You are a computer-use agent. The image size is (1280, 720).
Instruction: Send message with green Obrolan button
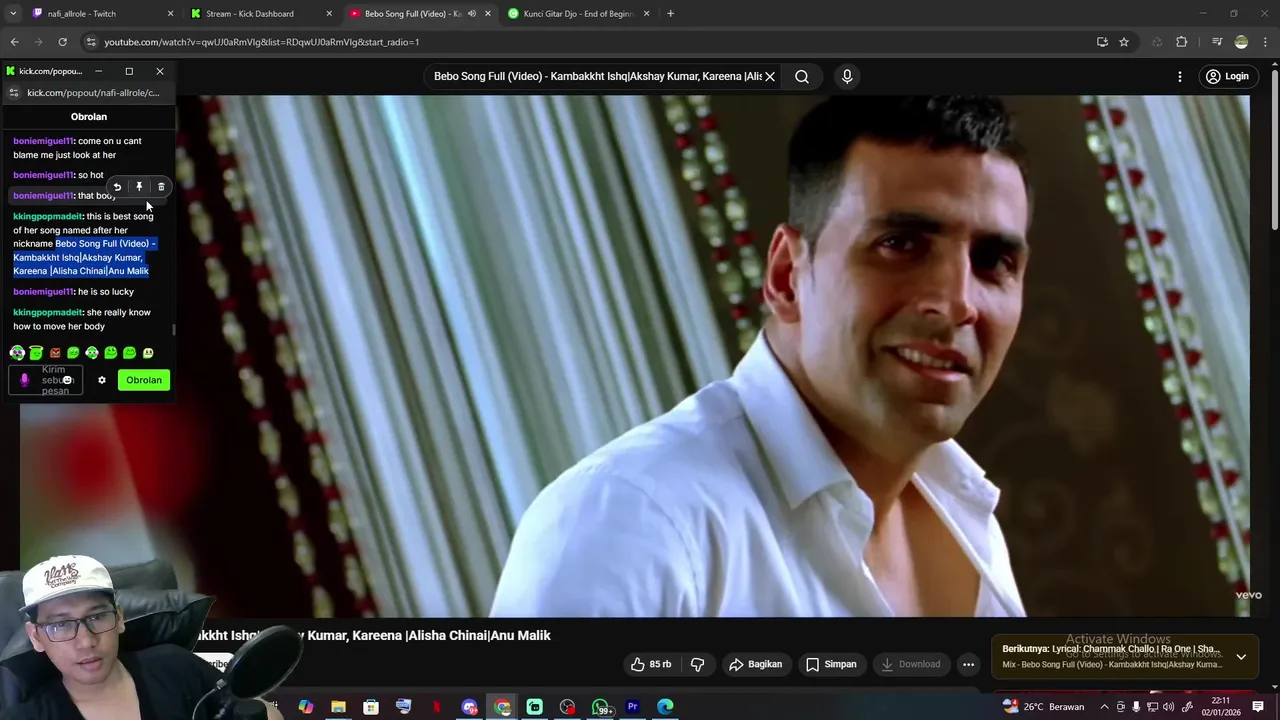[x=144, y=380]
